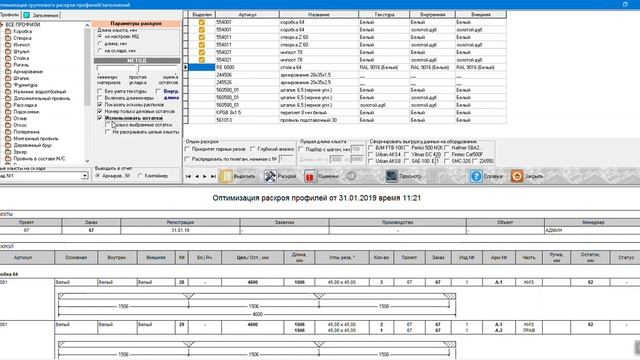Select the 'на складе, мм' radio button

(100, 51)
